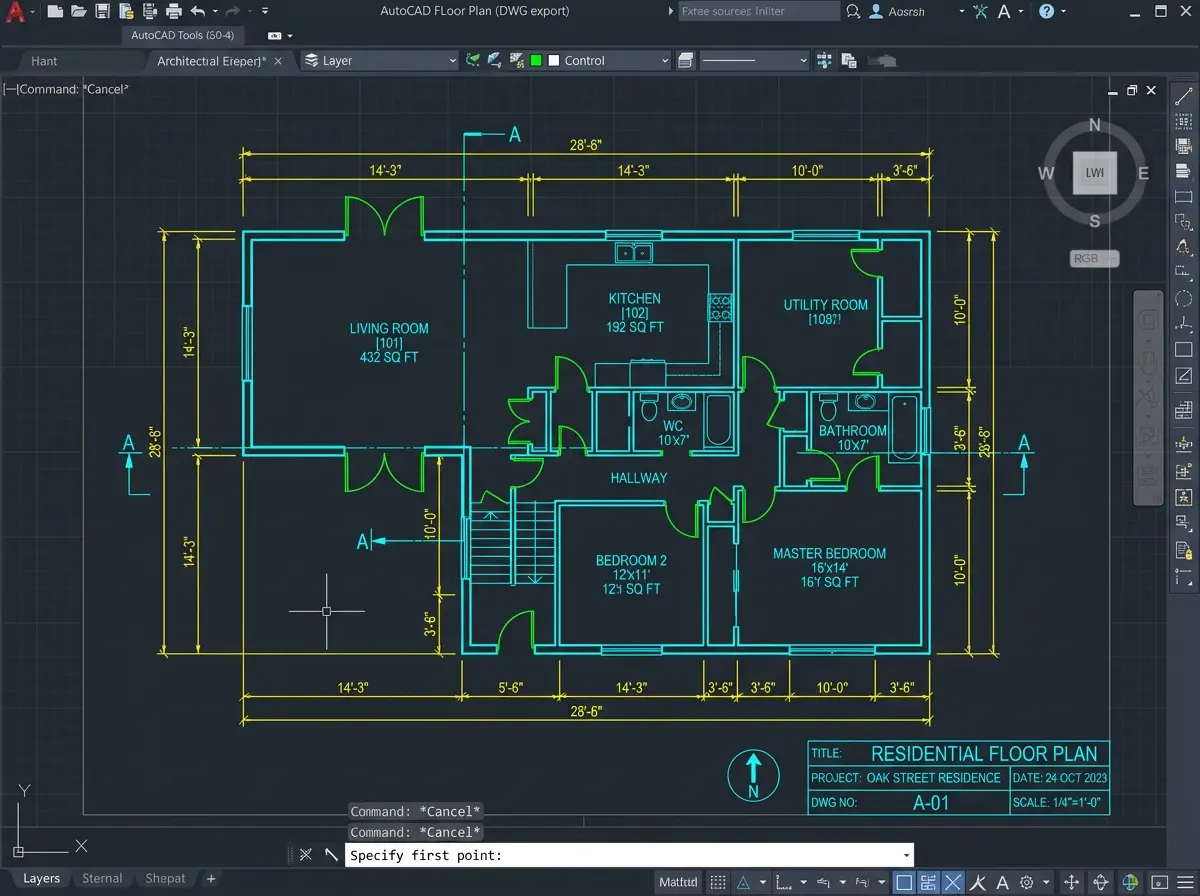The width and height of the screenshot is (1200, 896).
Task: Click the pan hand icon on navigation bar
Action: (x=1148, y=361)
